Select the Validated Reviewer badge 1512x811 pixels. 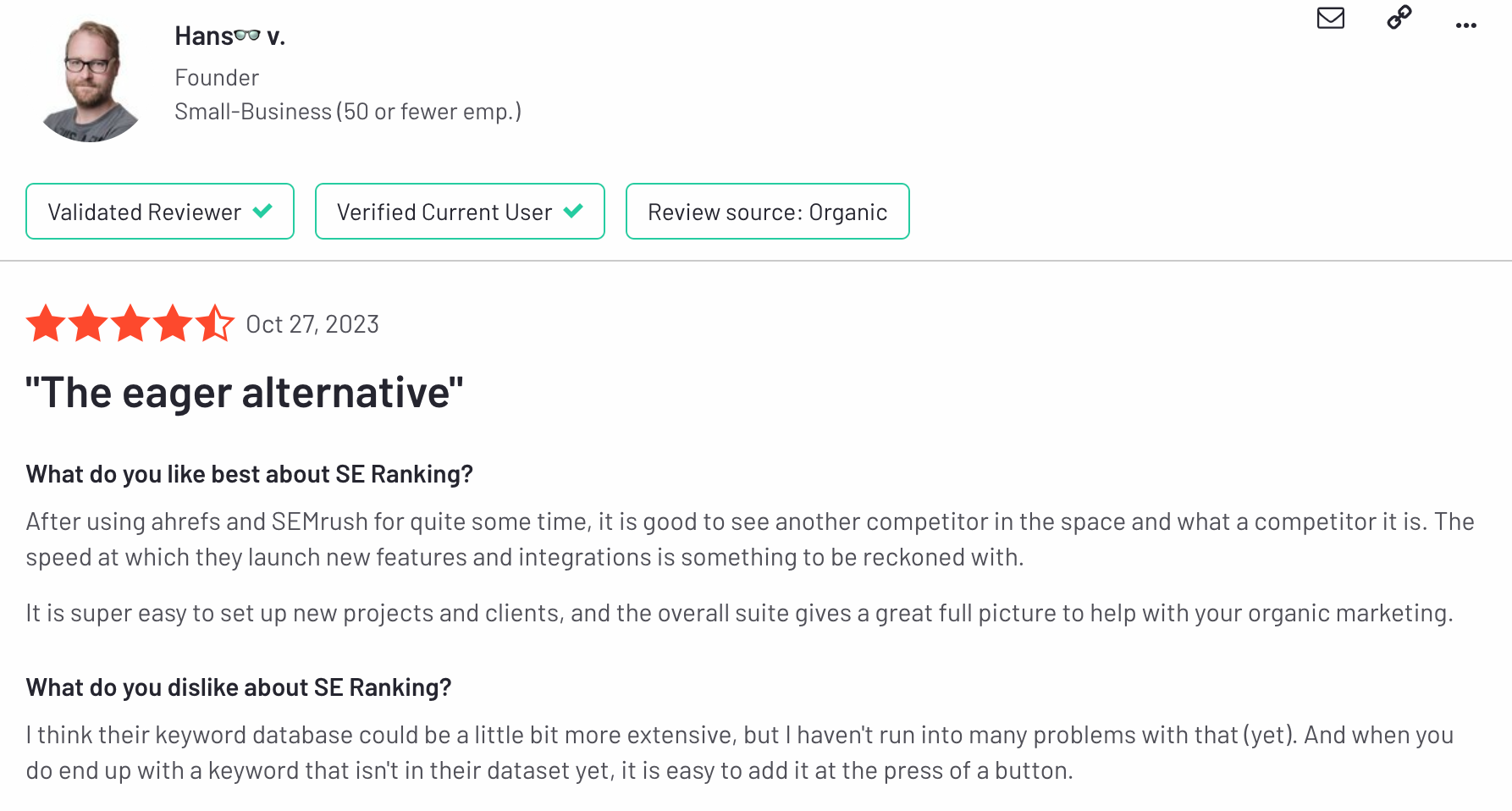[160, 212]
